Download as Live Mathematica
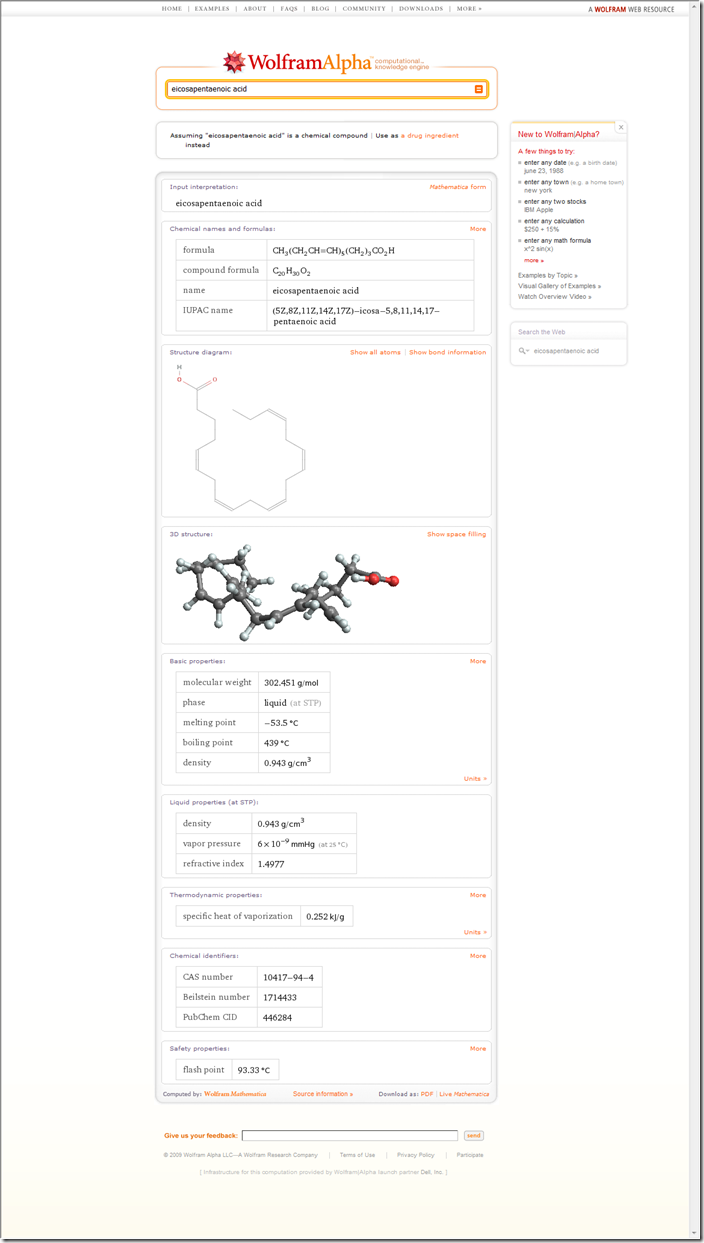This screenshot has width=704, height=1243. tap(465, 1094)
